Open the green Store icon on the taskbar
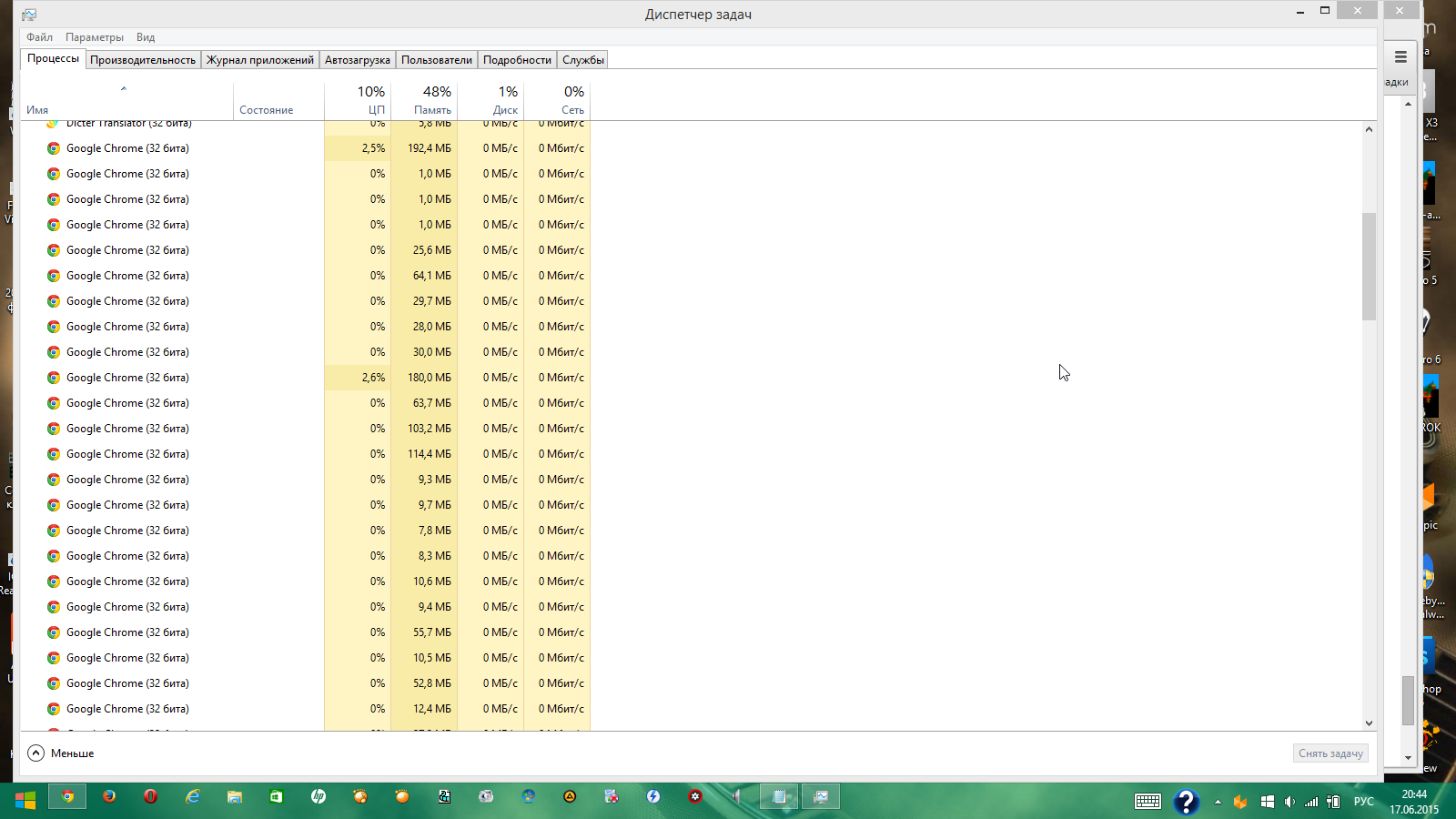This screenshot has height=819, width=1456. pyautogui.click(x=277, y=796)
